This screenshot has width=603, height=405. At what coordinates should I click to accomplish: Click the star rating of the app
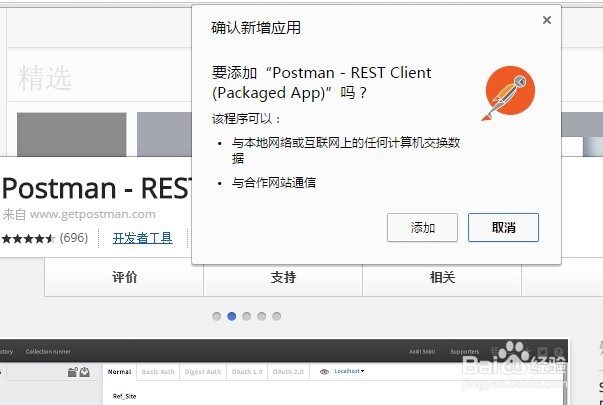pyautogui.click(x=28, y=238)
